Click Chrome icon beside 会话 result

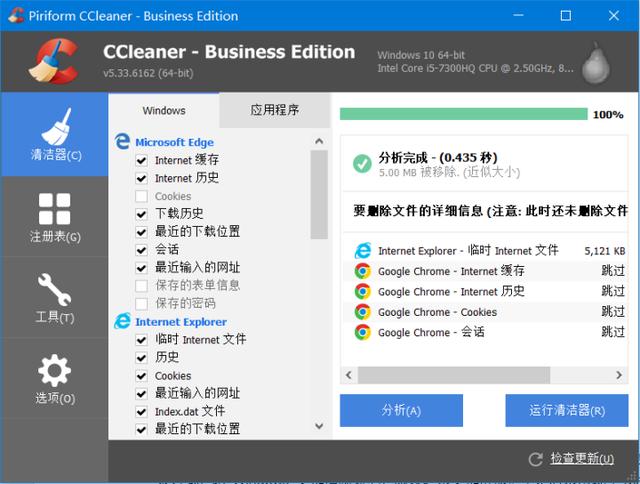[x=362, y=332]
